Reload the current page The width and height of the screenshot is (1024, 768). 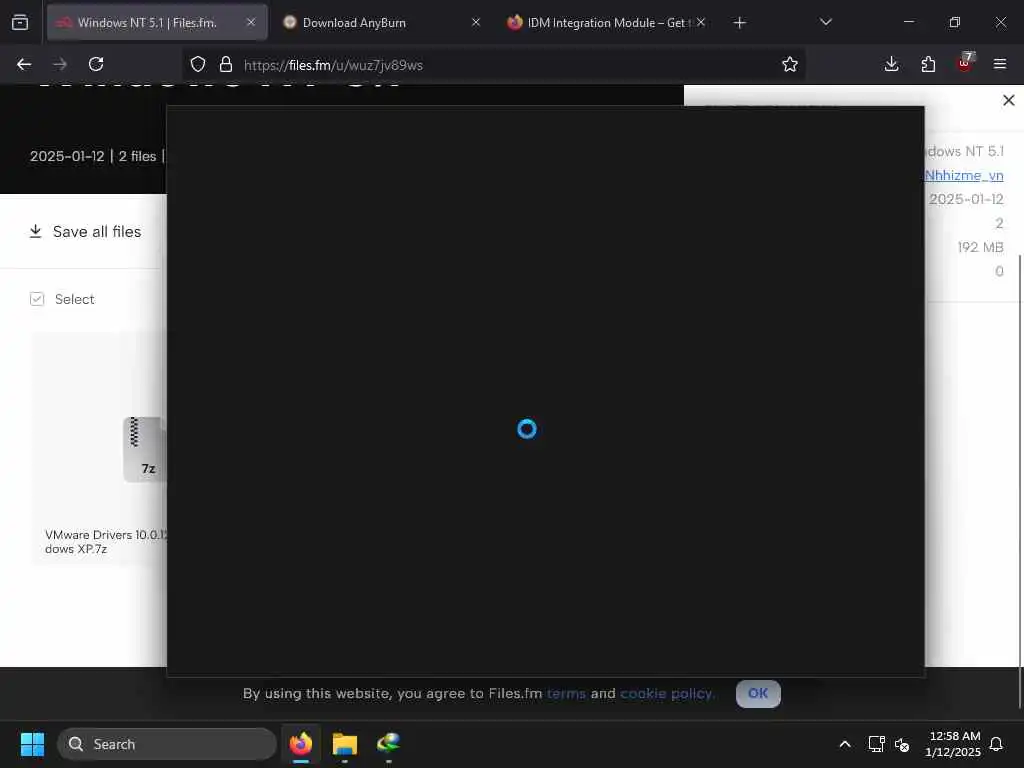[96, 64]
